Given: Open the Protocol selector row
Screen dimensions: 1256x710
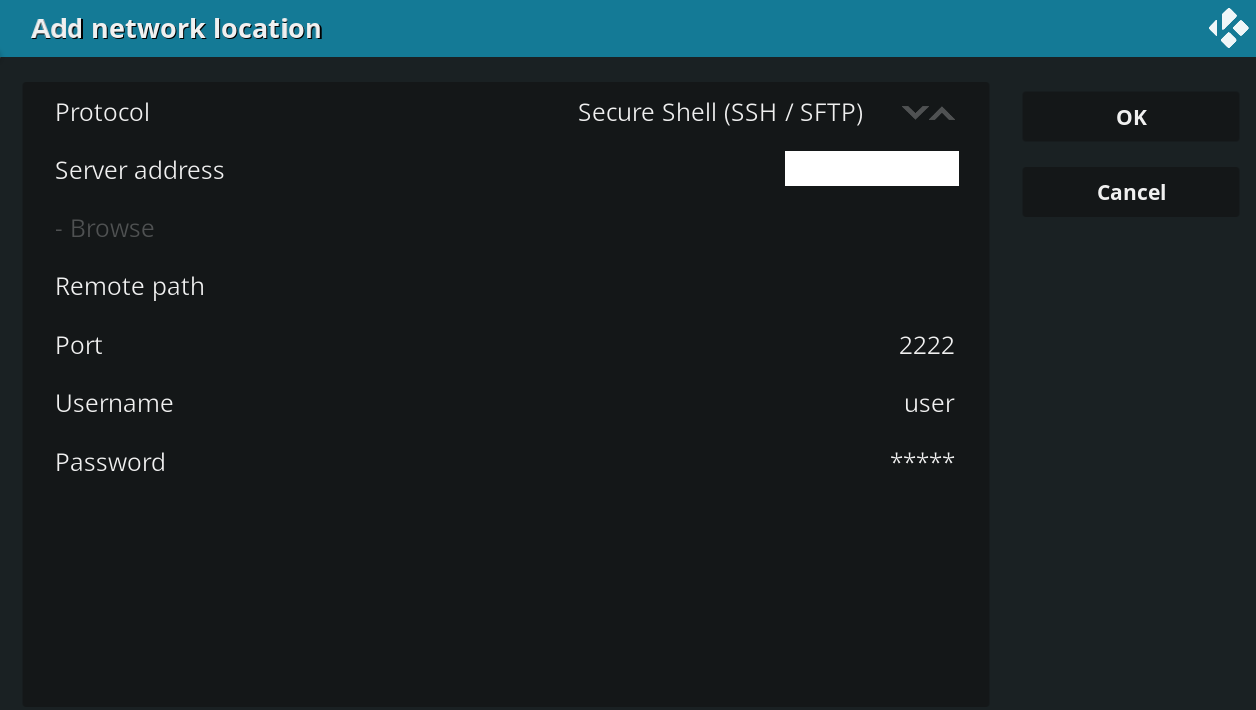Looking at the screenshot, I should [x=400, y=112].
